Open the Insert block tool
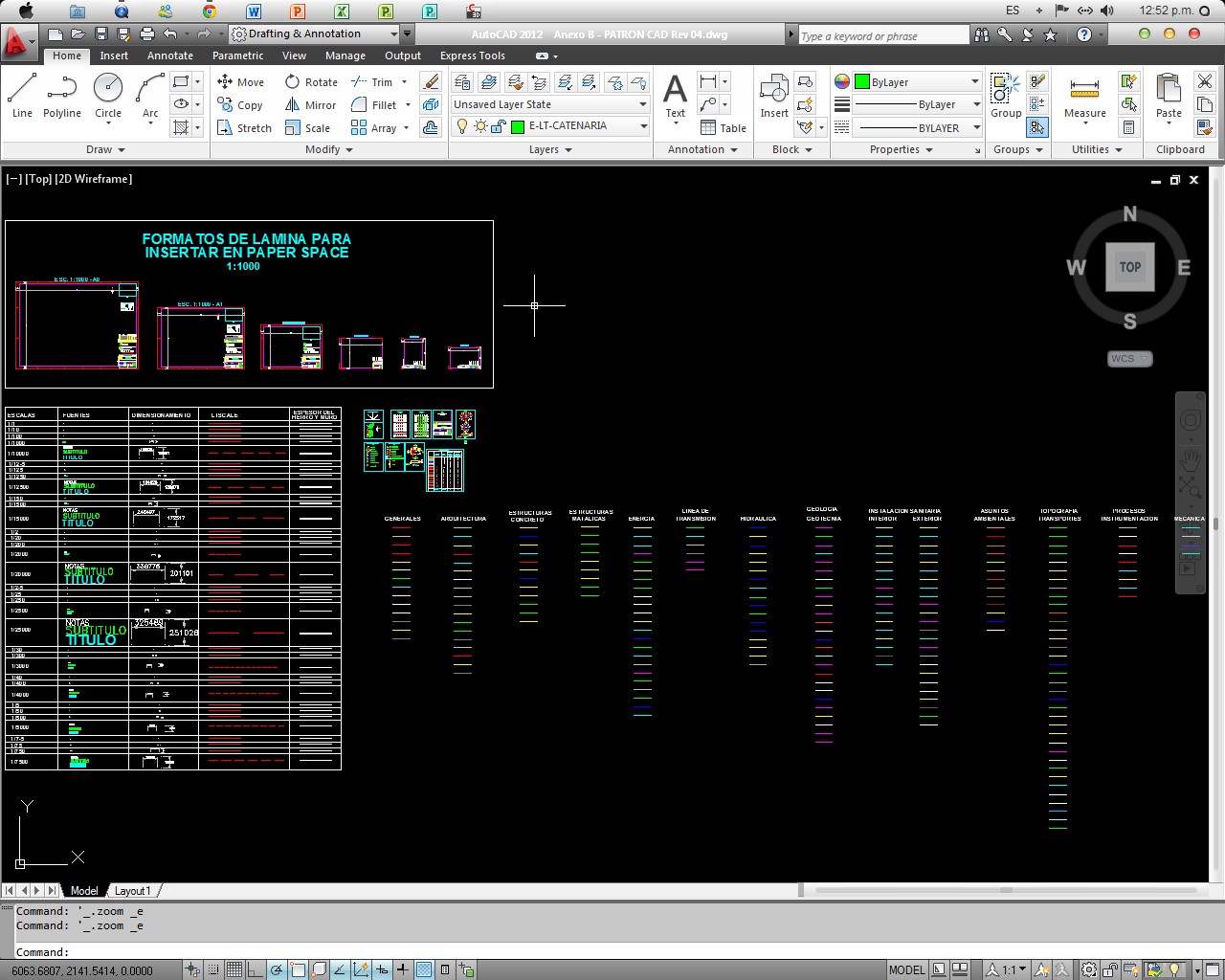The height and width of the screenshot is (980, 1225). 774,97
